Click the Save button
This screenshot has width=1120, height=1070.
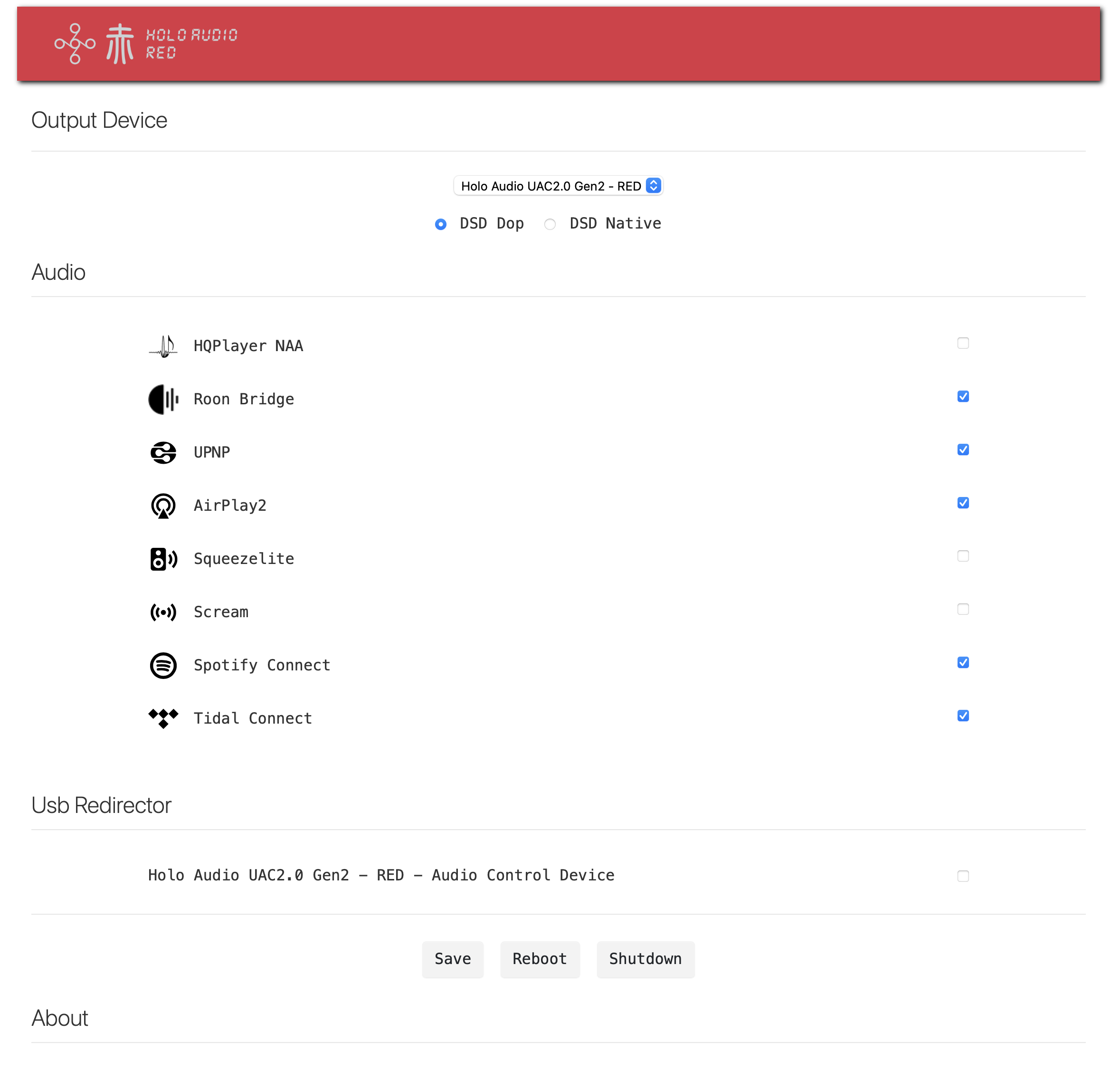452,959
